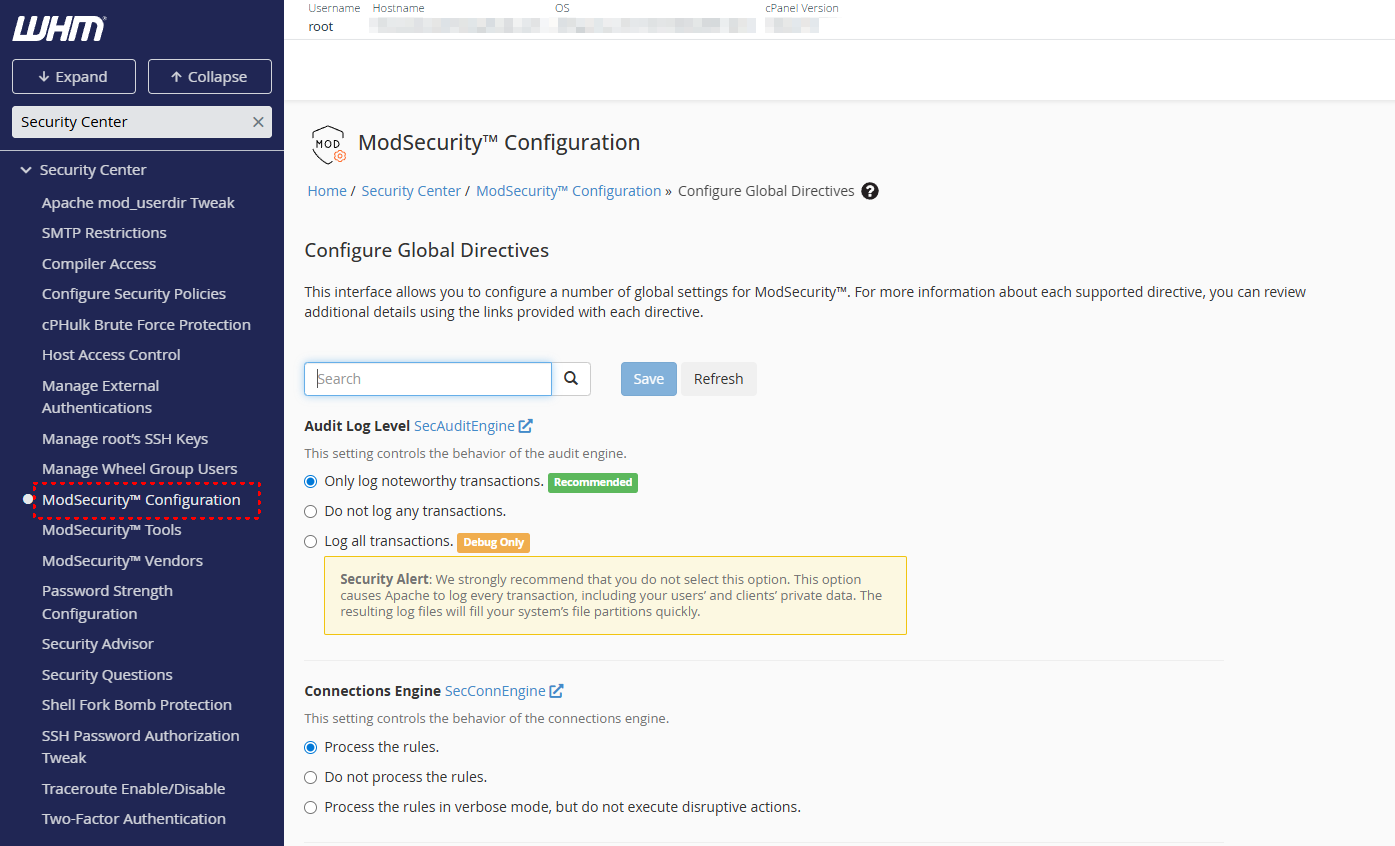Open cPHulk Brute Force Protection
Image resolution: width=1395 pixels, height=846 pixels.
[146, 325]
